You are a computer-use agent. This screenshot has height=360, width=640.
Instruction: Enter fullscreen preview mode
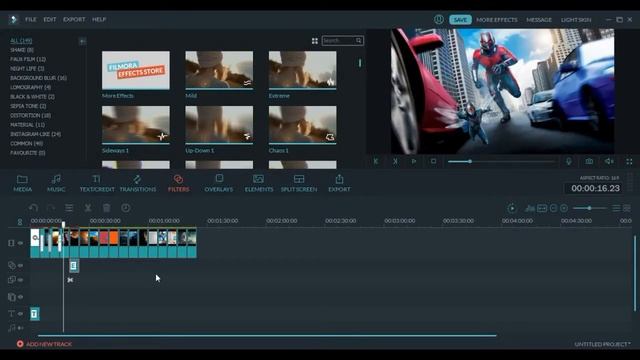click(629, 162)
